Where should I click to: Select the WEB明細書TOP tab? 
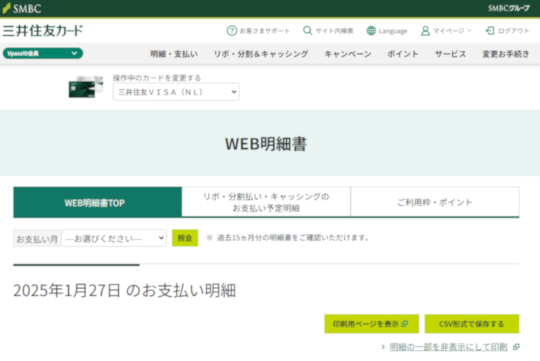click(x=97, y=202)
